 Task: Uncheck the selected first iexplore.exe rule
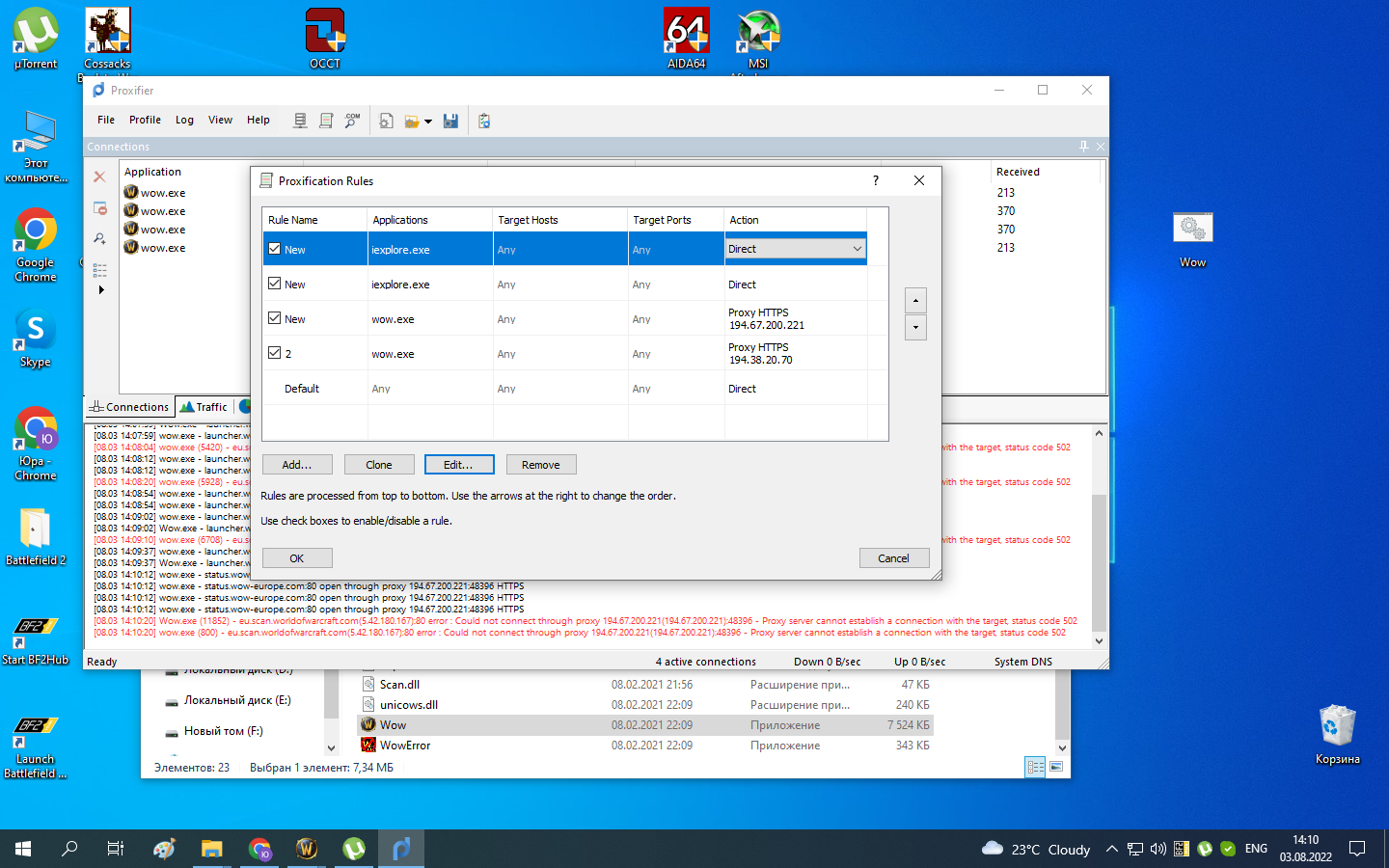click(275, 249)
